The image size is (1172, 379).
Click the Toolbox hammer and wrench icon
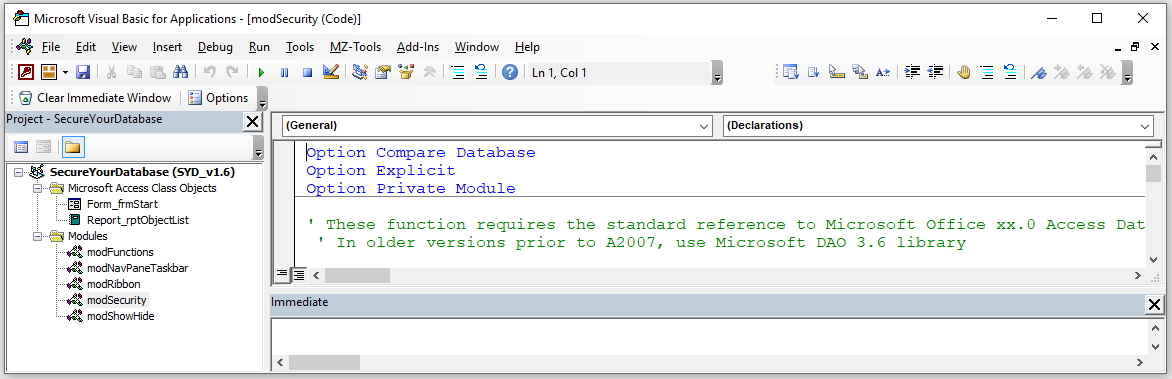(429, 73)
